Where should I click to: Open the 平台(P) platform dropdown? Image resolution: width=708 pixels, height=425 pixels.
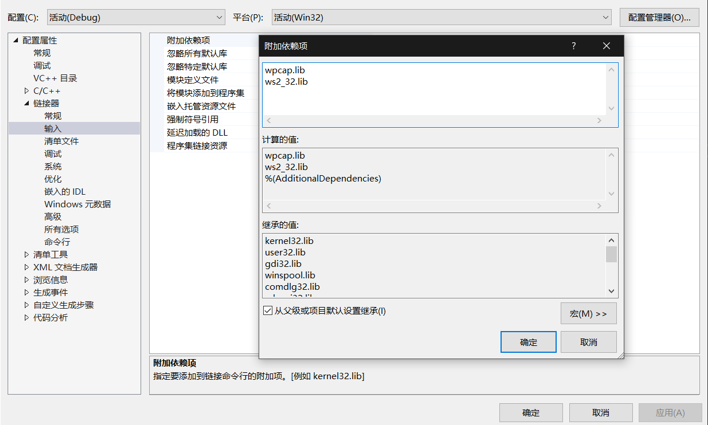click(x=441, y=18)
